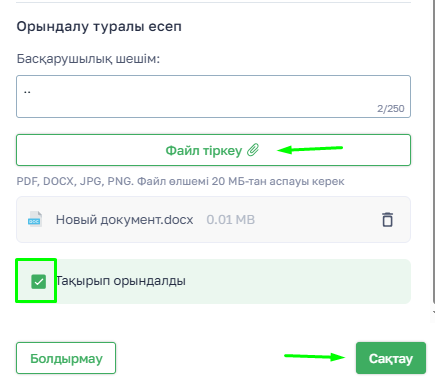Uncheck the Тақырып орындалды checkbox
The width and height of the screenshot is (435, 388).
(x=39, y=281)
